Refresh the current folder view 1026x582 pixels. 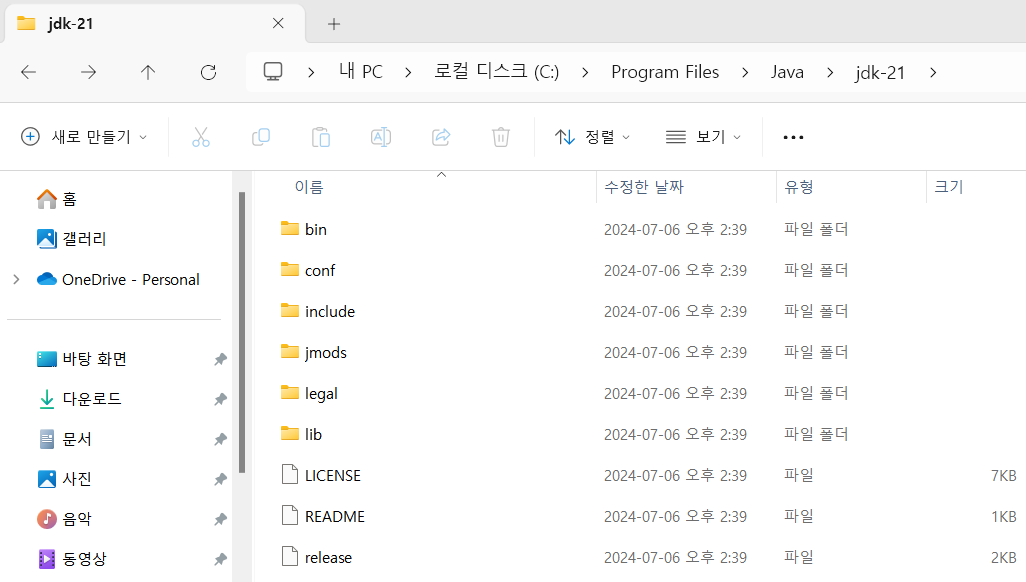coord(208,72)
